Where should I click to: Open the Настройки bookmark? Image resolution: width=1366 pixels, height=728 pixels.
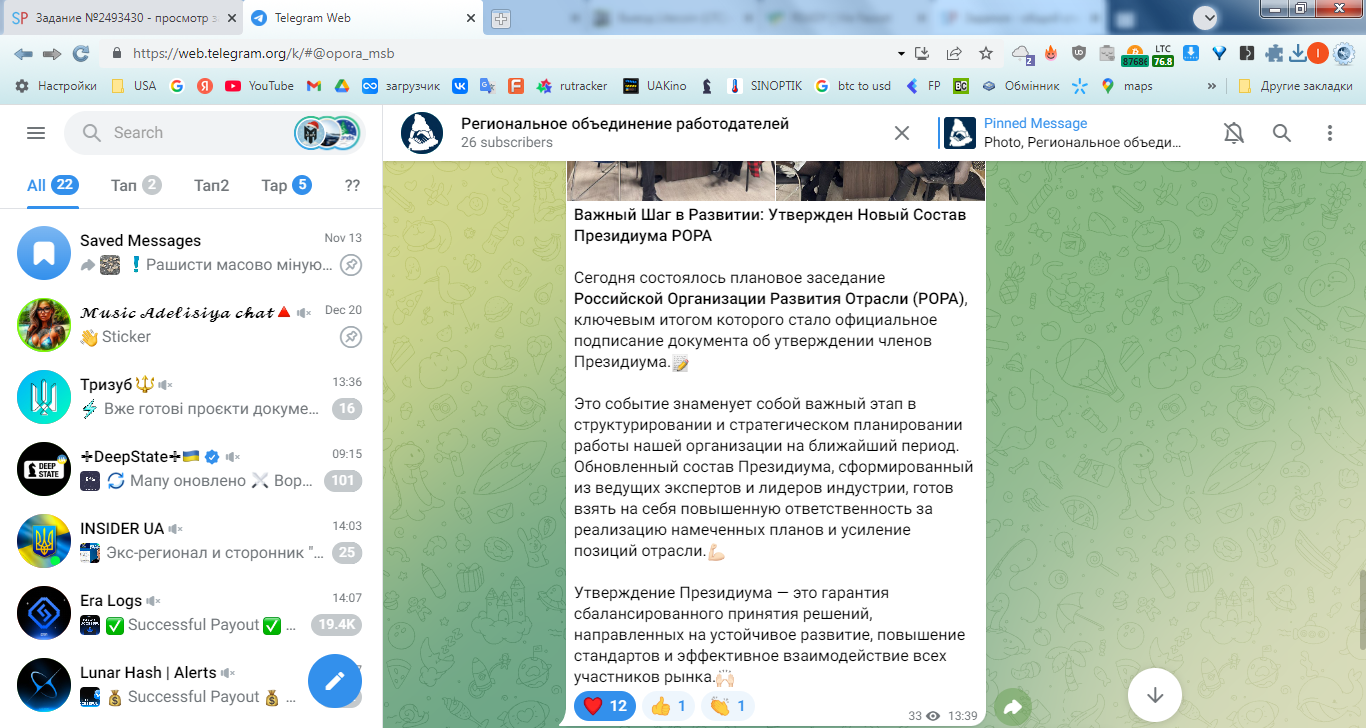pyautogui.click(x=56, y=86)
